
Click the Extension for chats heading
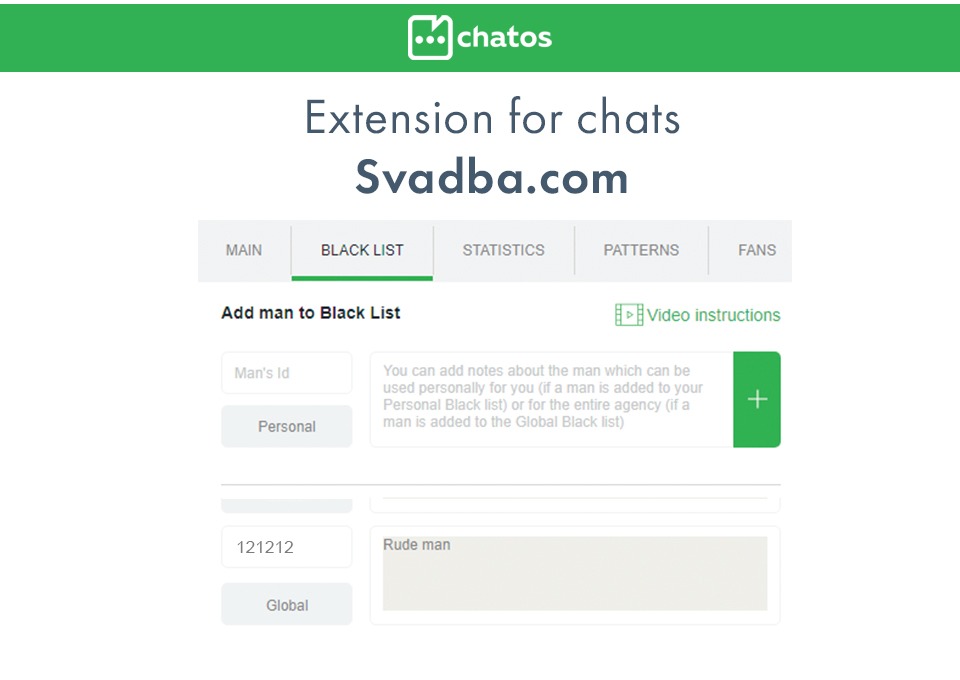click(492, 118)
